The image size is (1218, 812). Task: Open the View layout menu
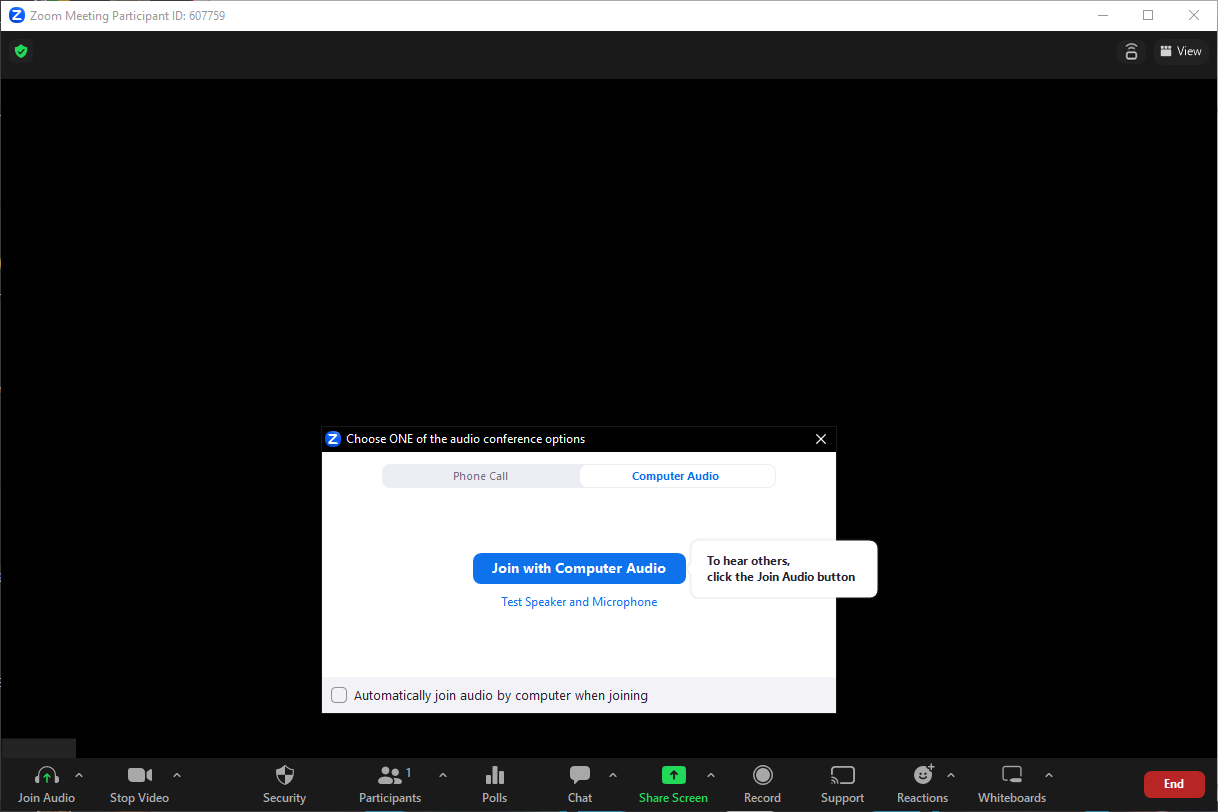pyautogui.click(x=1181, y=52)
